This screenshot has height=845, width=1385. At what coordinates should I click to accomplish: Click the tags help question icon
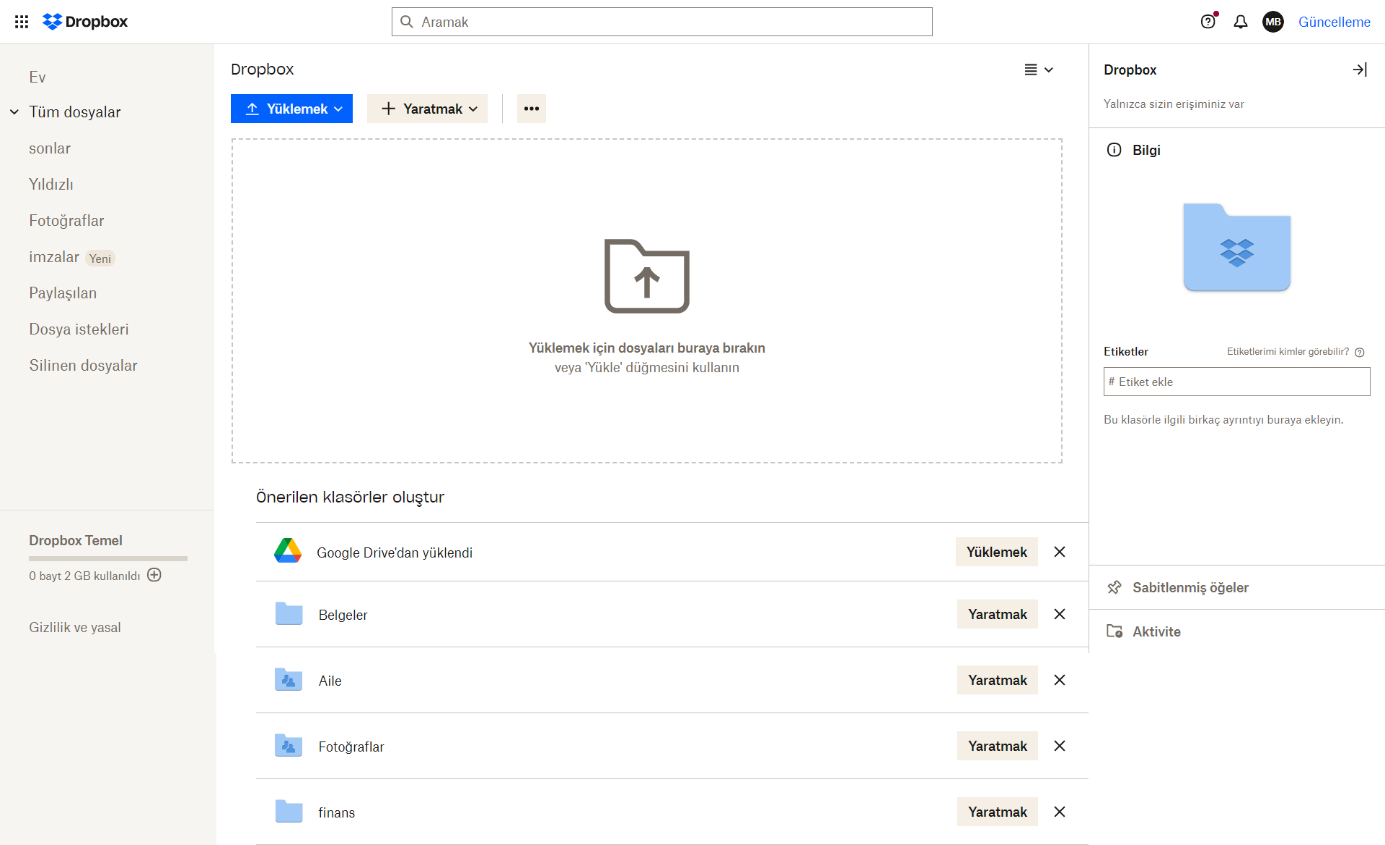(x=1359, y=352)
